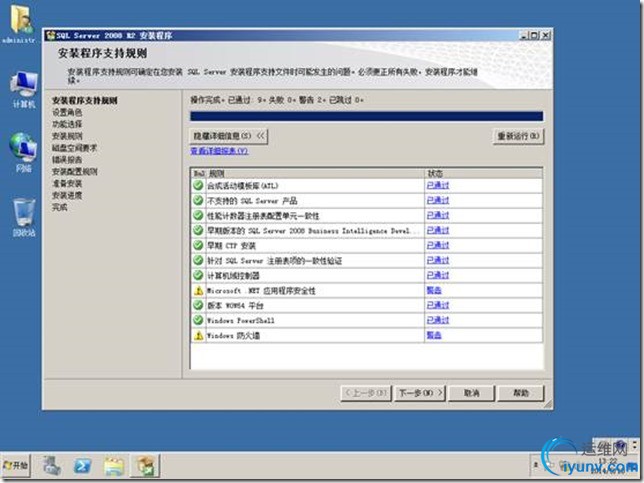Select 完成 step in sidebar
The width and height of the screenshot is (644, 483).
click(60, 207)
